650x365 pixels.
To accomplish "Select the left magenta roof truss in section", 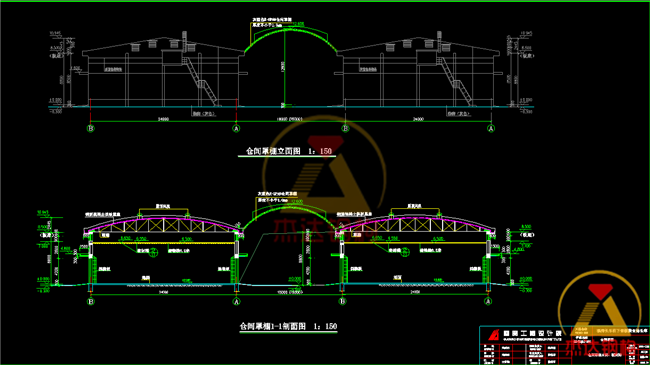I will click(164, 224).
